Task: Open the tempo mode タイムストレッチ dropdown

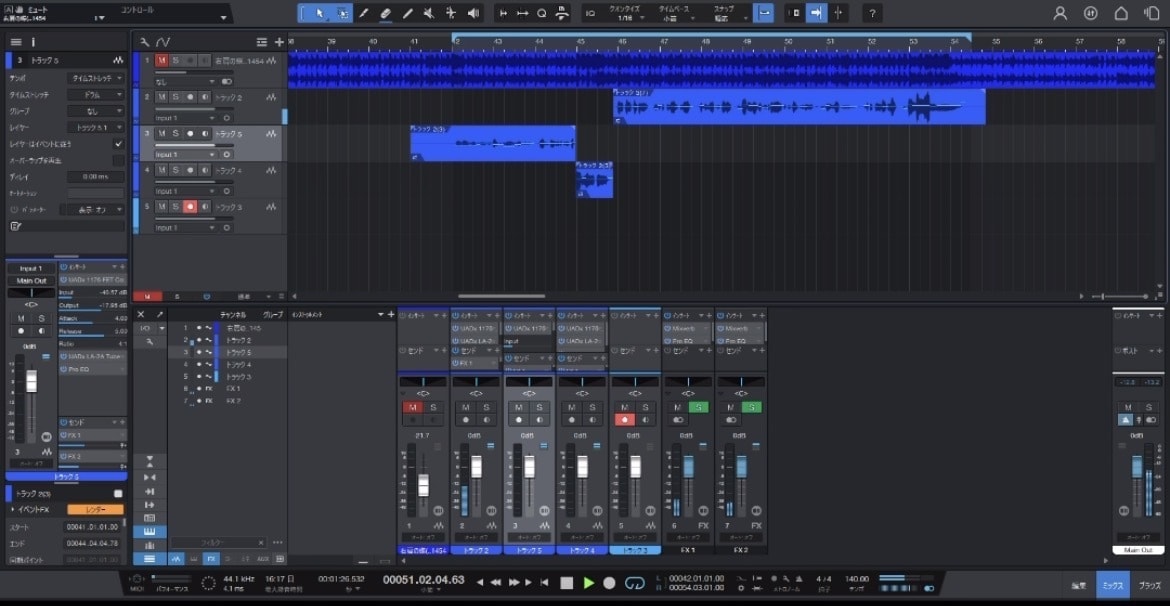Action: point(96,78)
